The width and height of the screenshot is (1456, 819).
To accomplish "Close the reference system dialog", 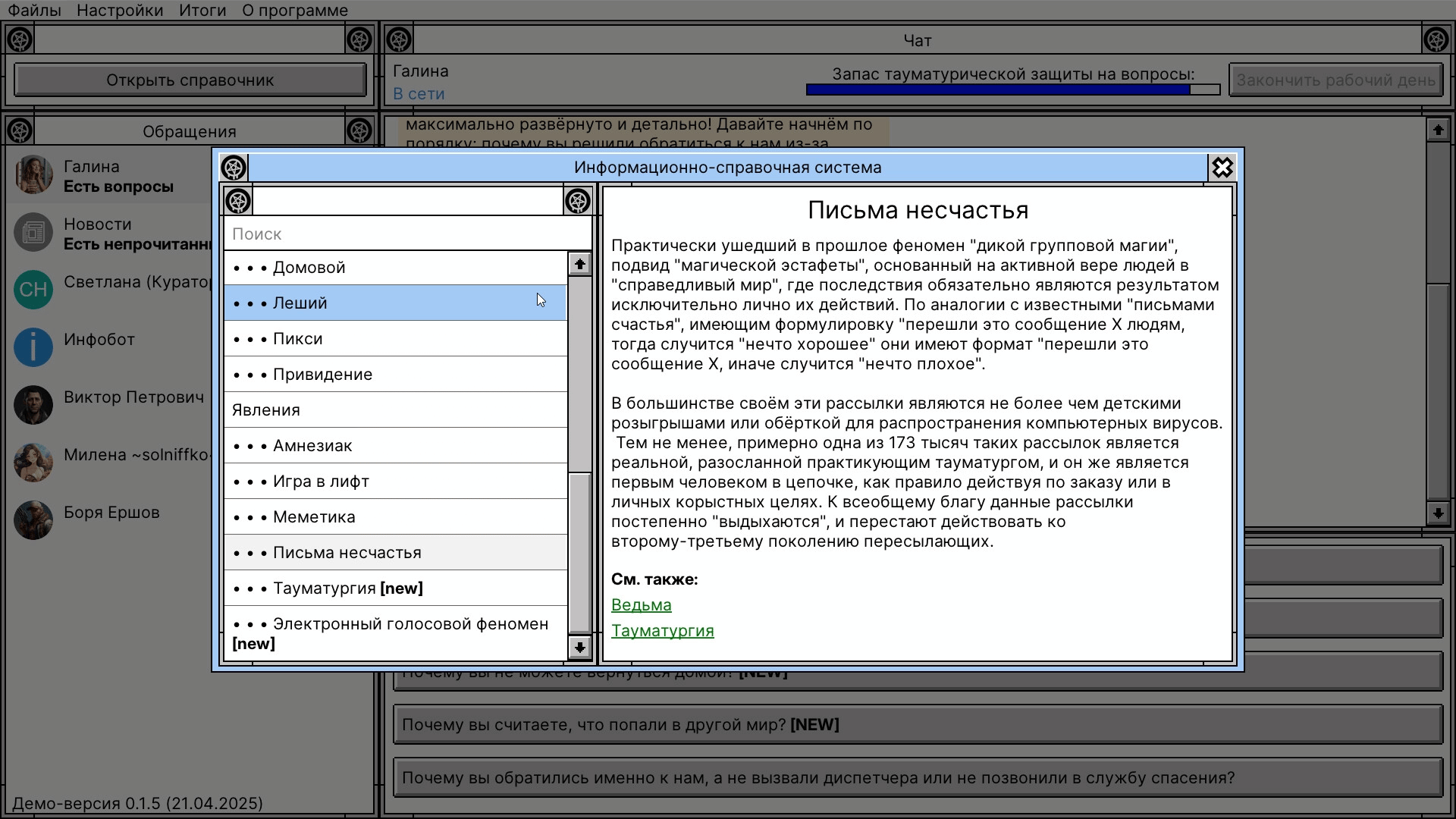I will pyautogui.click(x=1222, y=168).
